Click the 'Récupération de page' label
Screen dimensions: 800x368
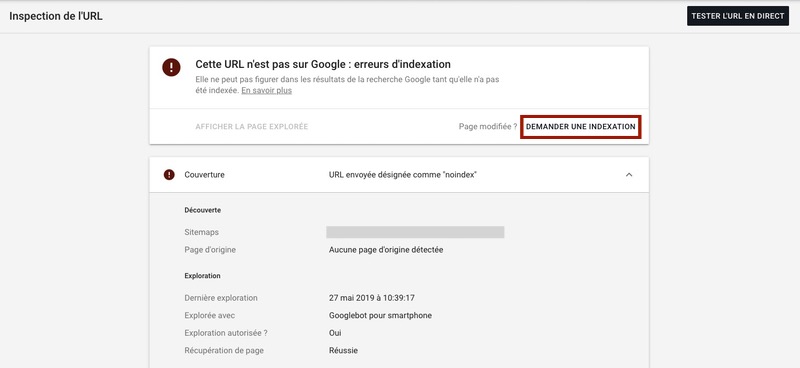224,351
